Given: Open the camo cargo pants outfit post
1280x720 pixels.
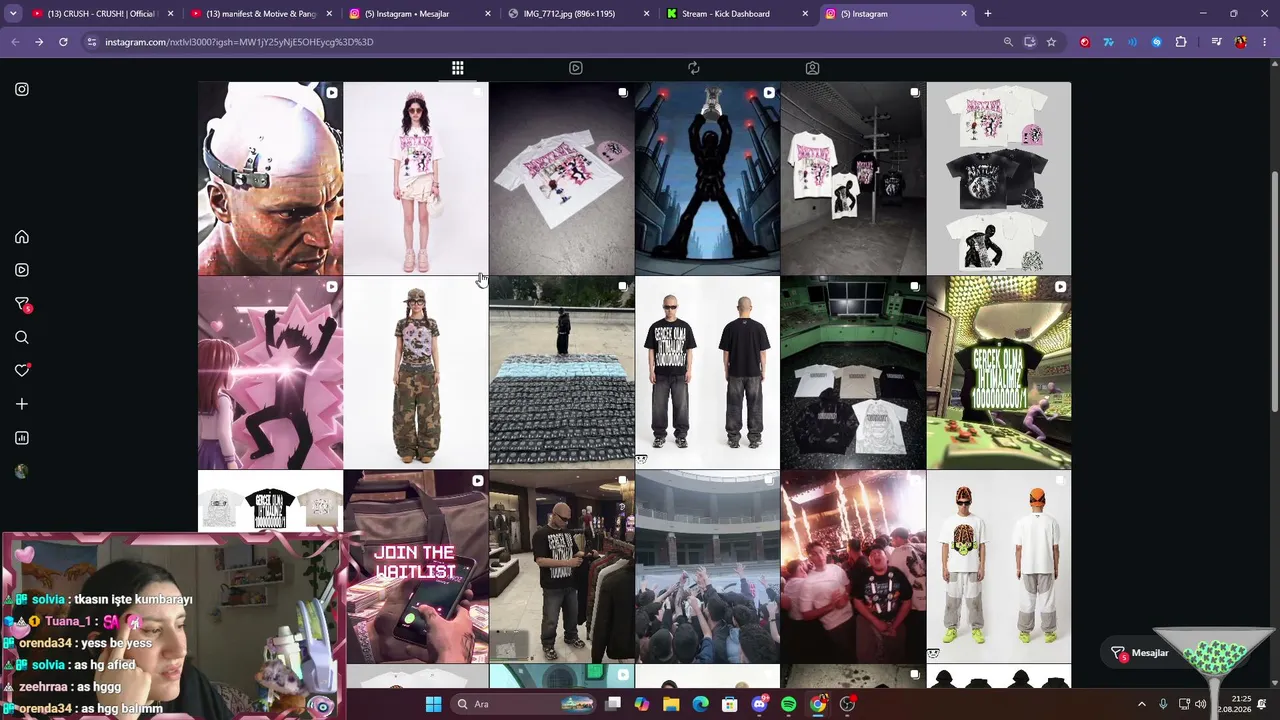Looking at the screenshot, I should (x=416, y=373).
